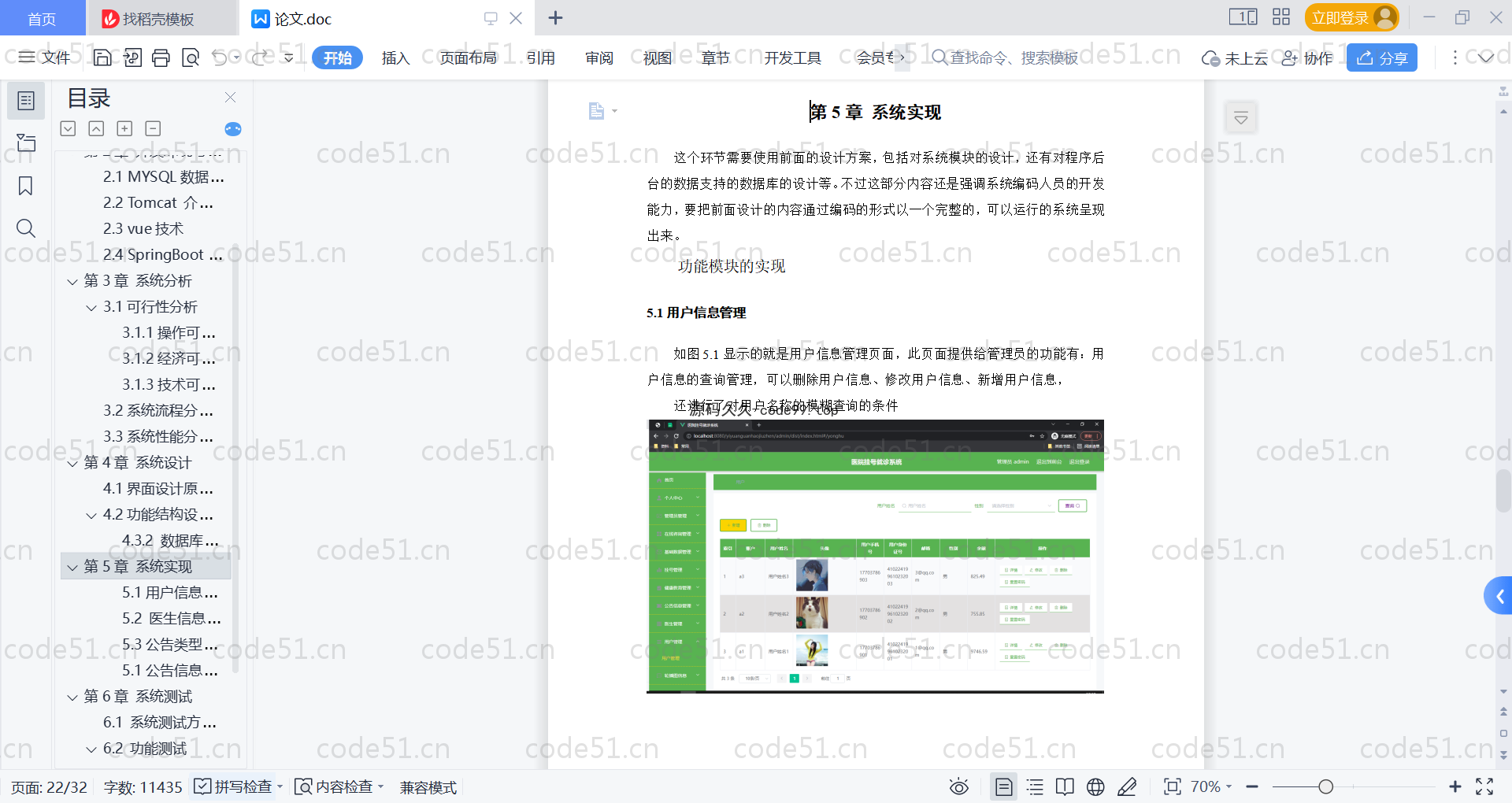Click 协作 collaboration button
This screenshot has height=803, width=1512.
(1307, 57)
